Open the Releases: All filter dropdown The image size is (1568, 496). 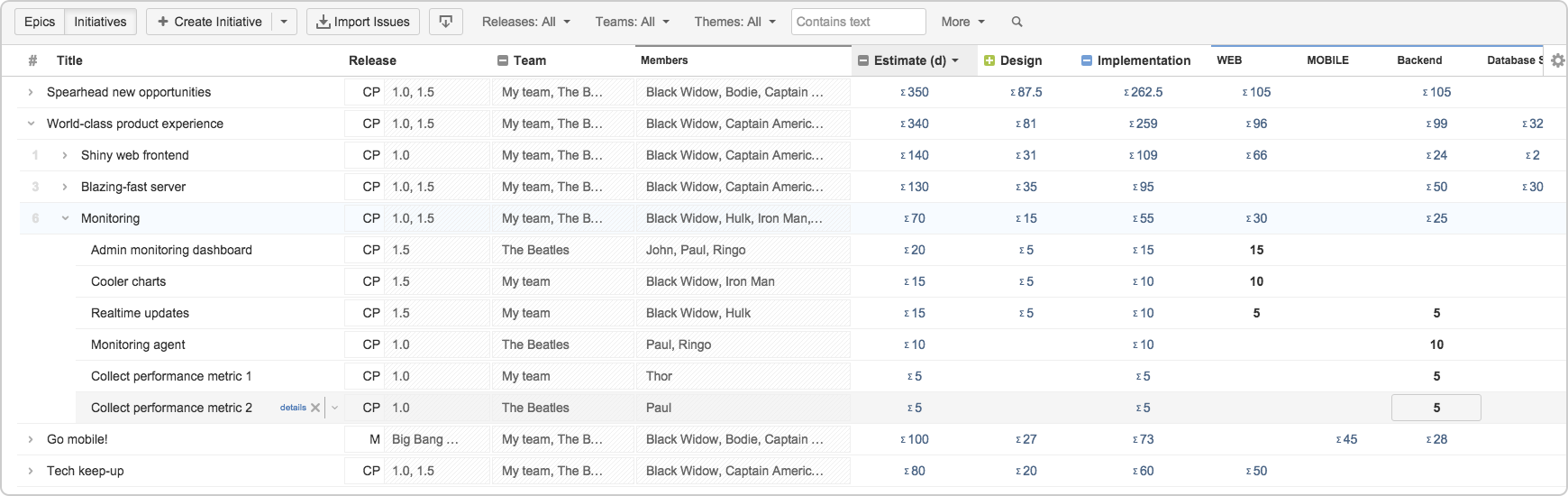tap(526, 22)
